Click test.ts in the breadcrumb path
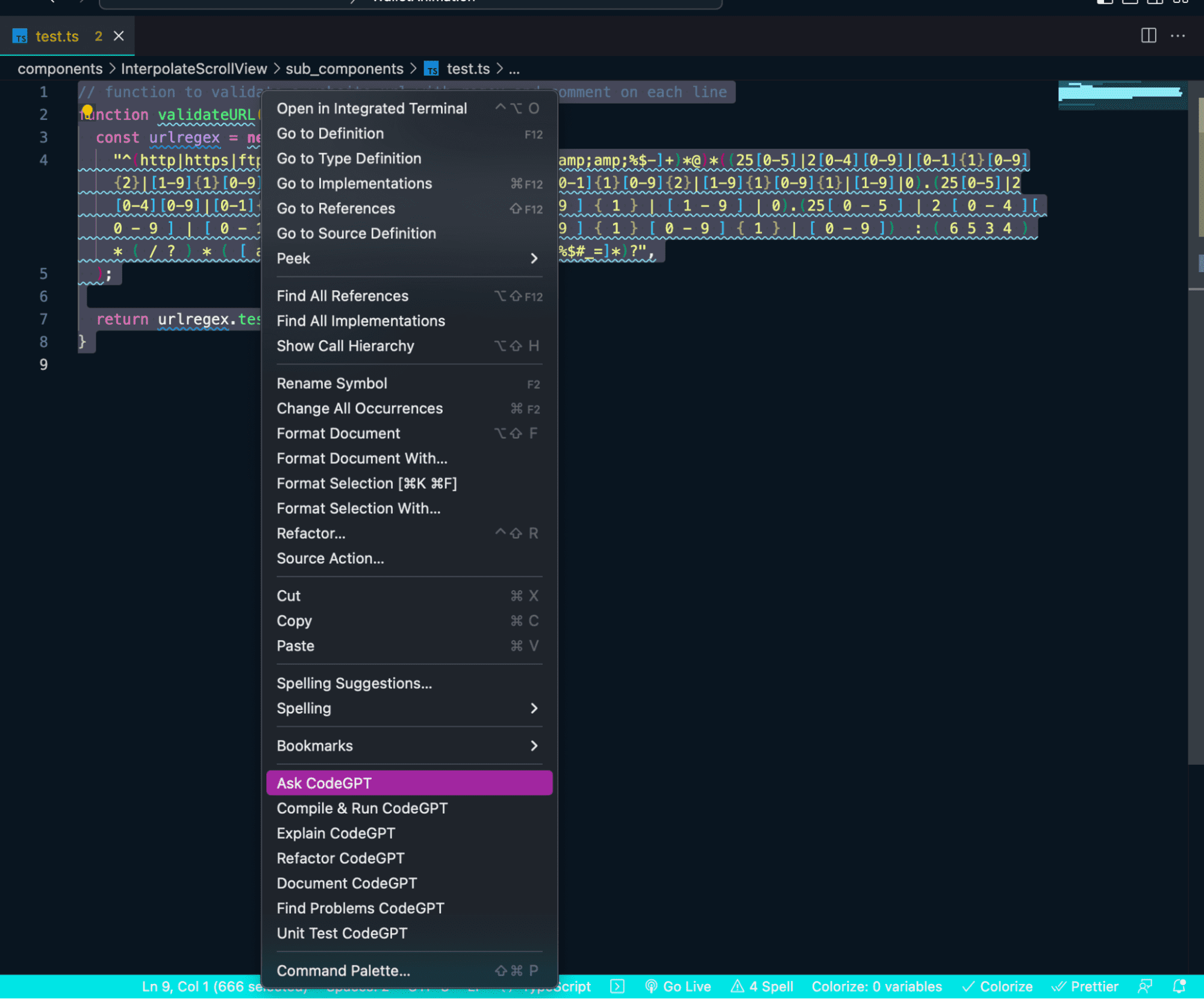Screen dimensions: 1204x999 coord(468,69)
